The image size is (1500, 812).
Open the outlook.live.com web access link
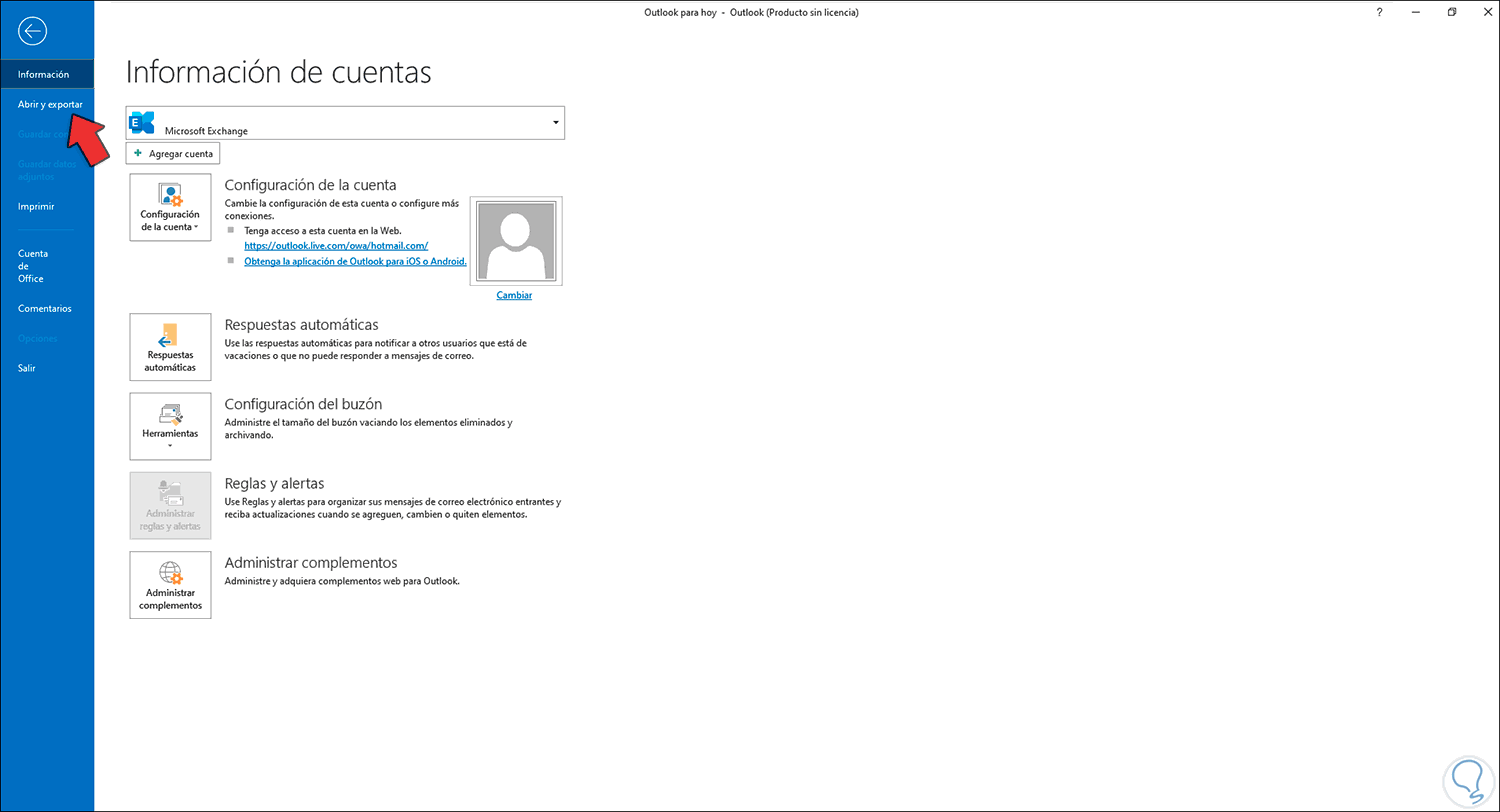(336, 245)
